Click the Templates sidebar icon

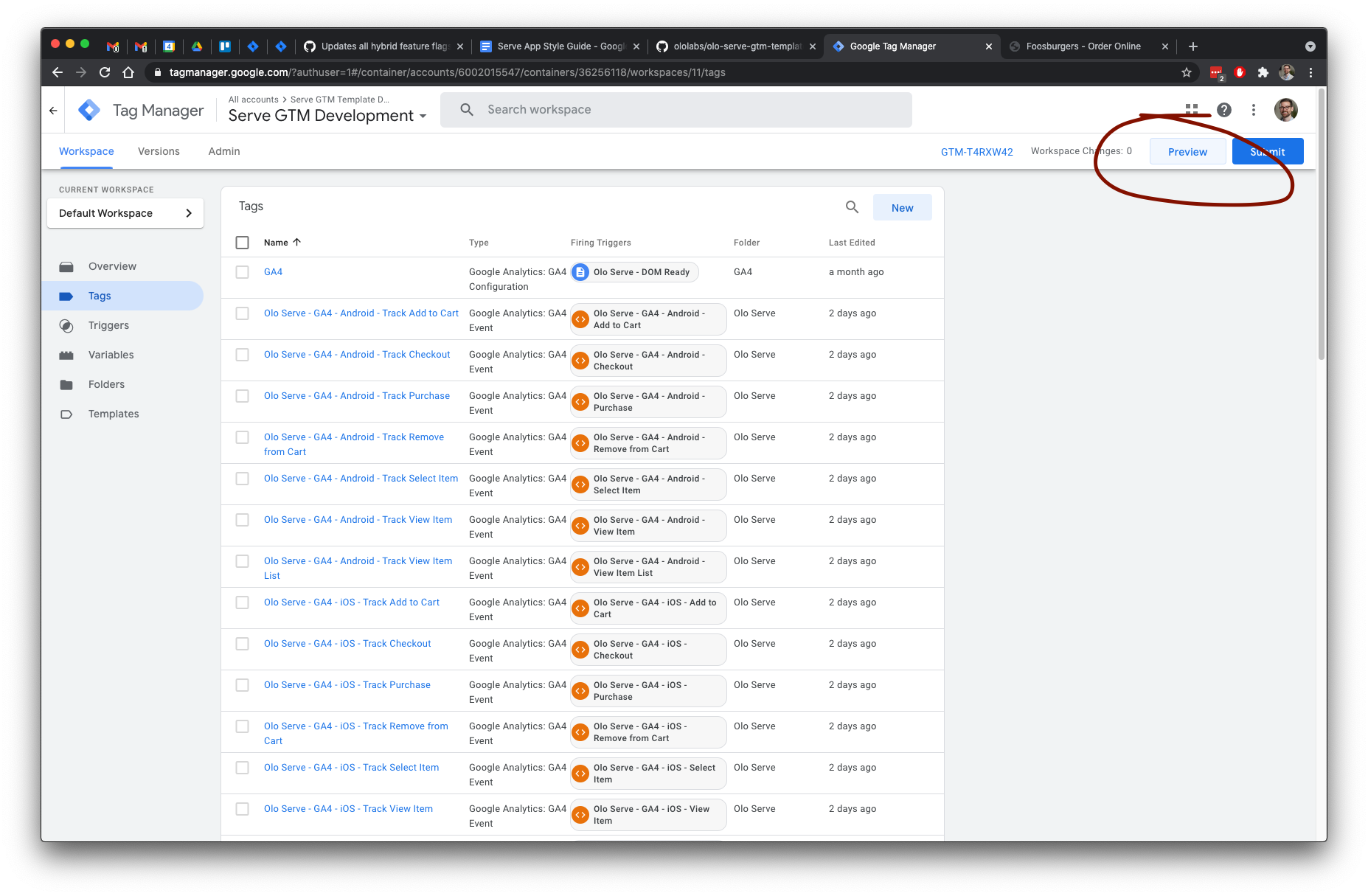[66, 414]
